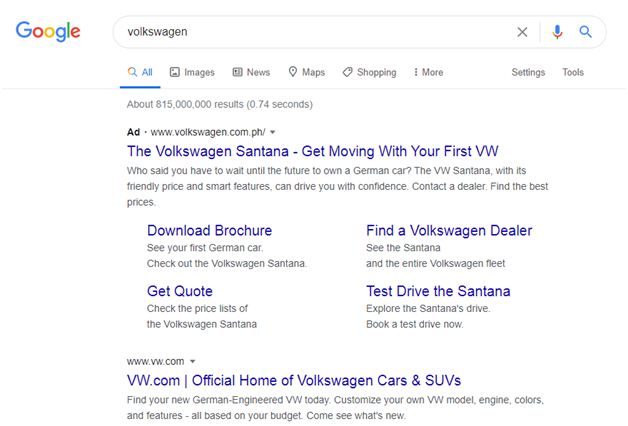
Task: Expand the More search options menu
Action: [427, 73]
